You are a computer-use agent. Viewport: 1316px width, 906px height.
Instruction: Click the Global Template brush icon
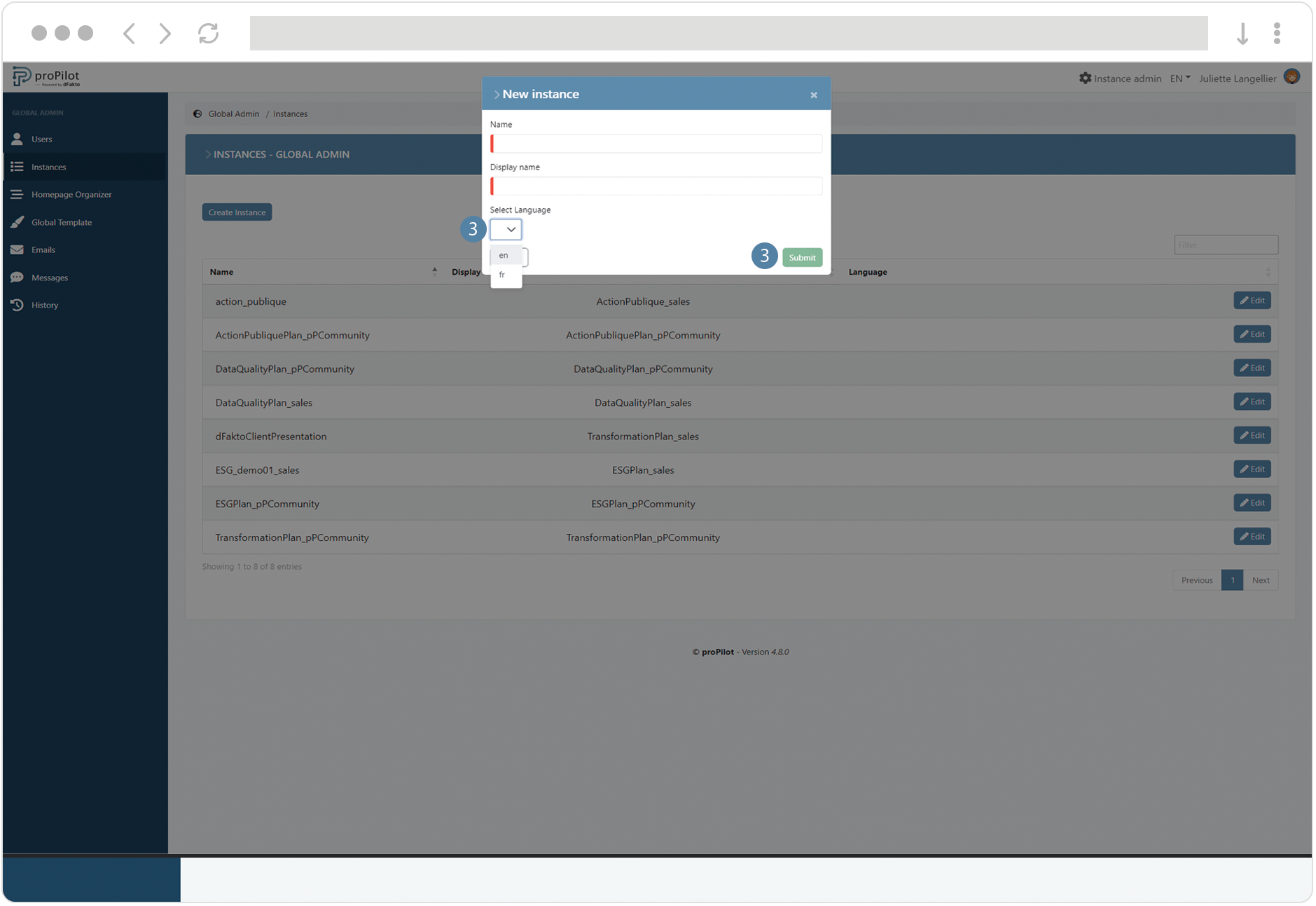click(17, 222)
